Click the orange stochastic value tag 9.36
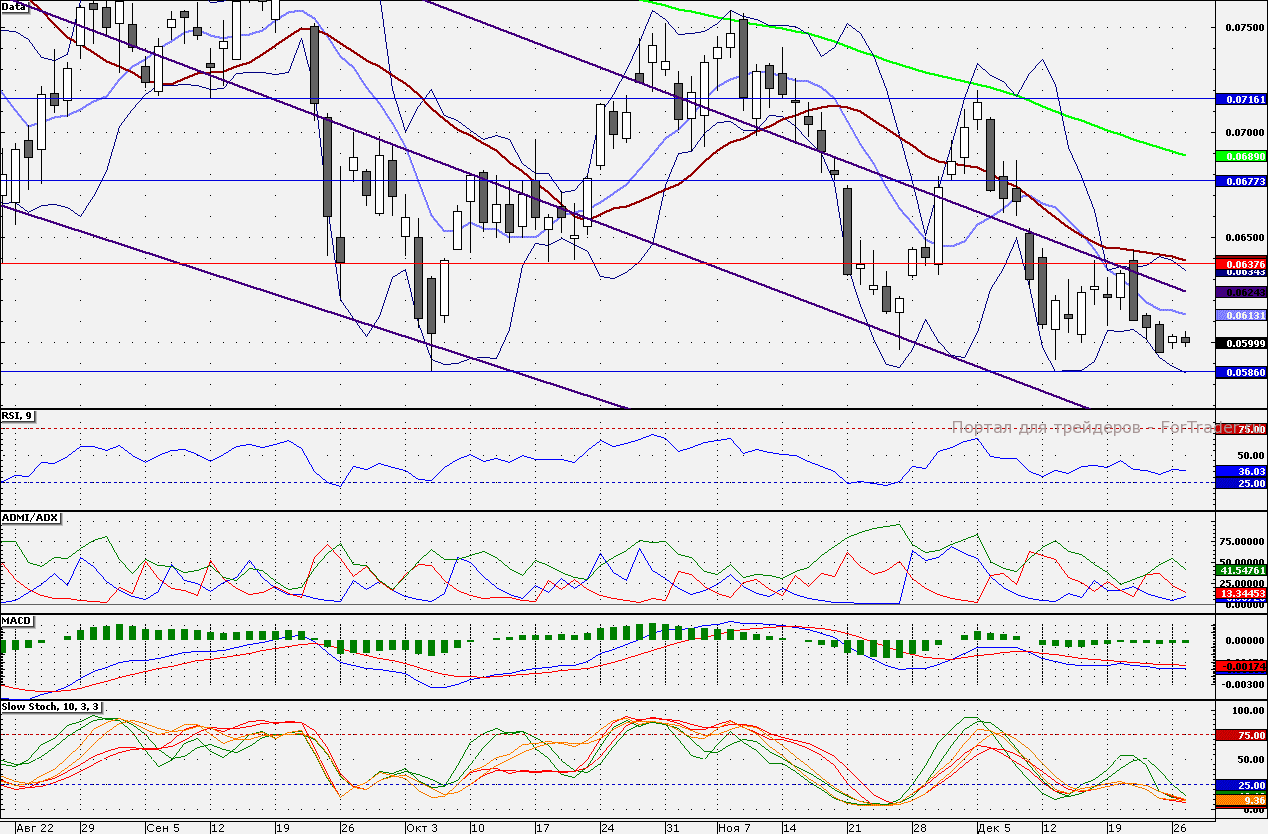 [1241, 801]
